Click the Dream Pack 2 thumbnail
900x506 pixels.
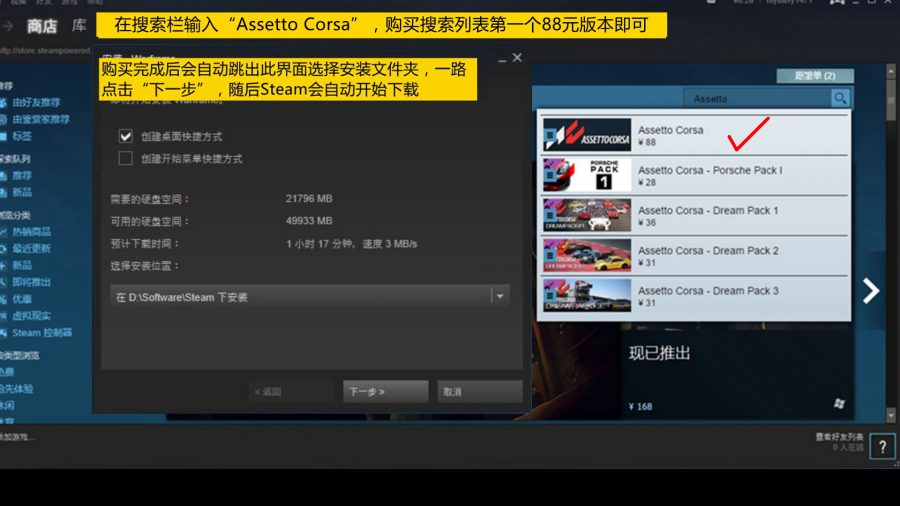point(587,255)
